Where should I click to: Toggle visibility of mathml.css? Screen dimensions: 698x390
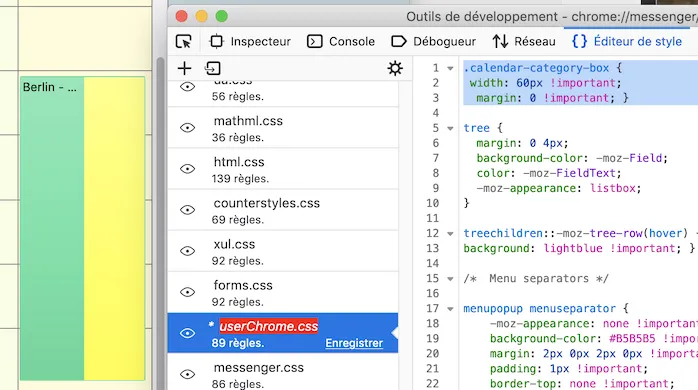pos(187,128)
